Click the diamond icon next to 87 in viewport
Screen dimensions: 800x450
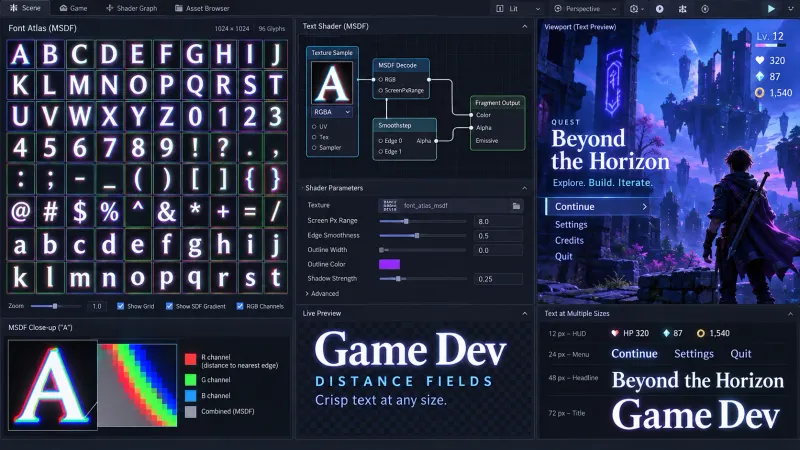760,77
